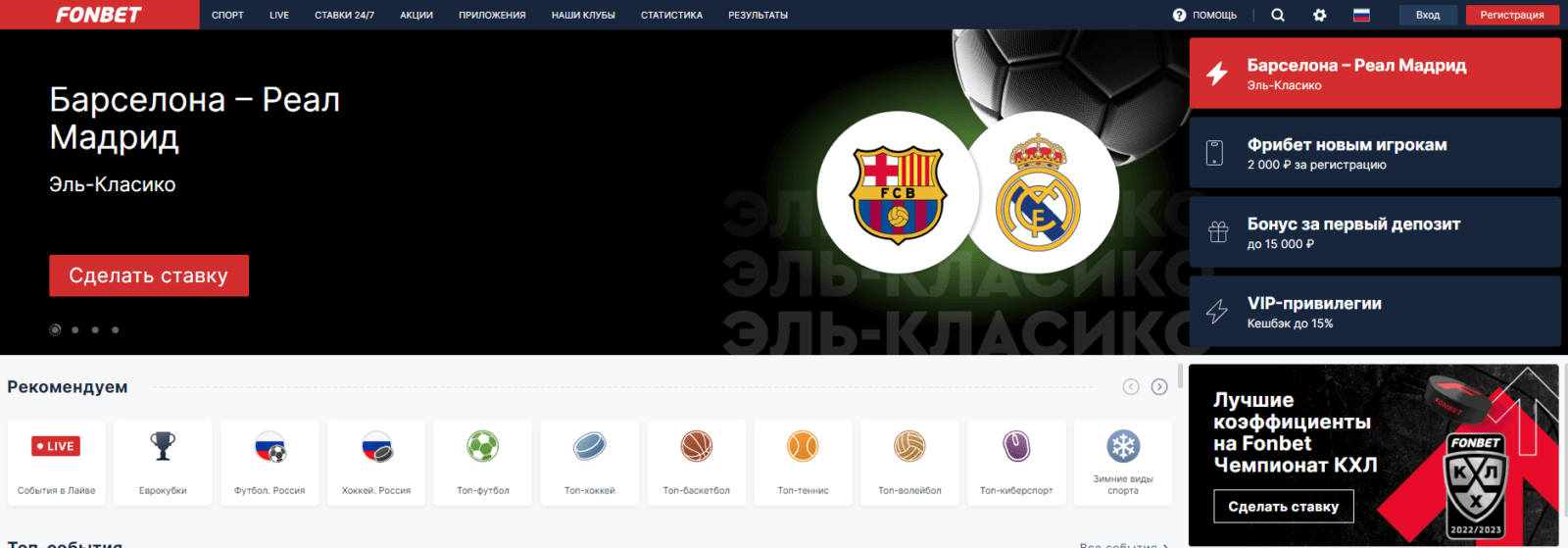Switch to the second banner slide dot
Screen dimensions: 1568x548
(x=75, y=330)
